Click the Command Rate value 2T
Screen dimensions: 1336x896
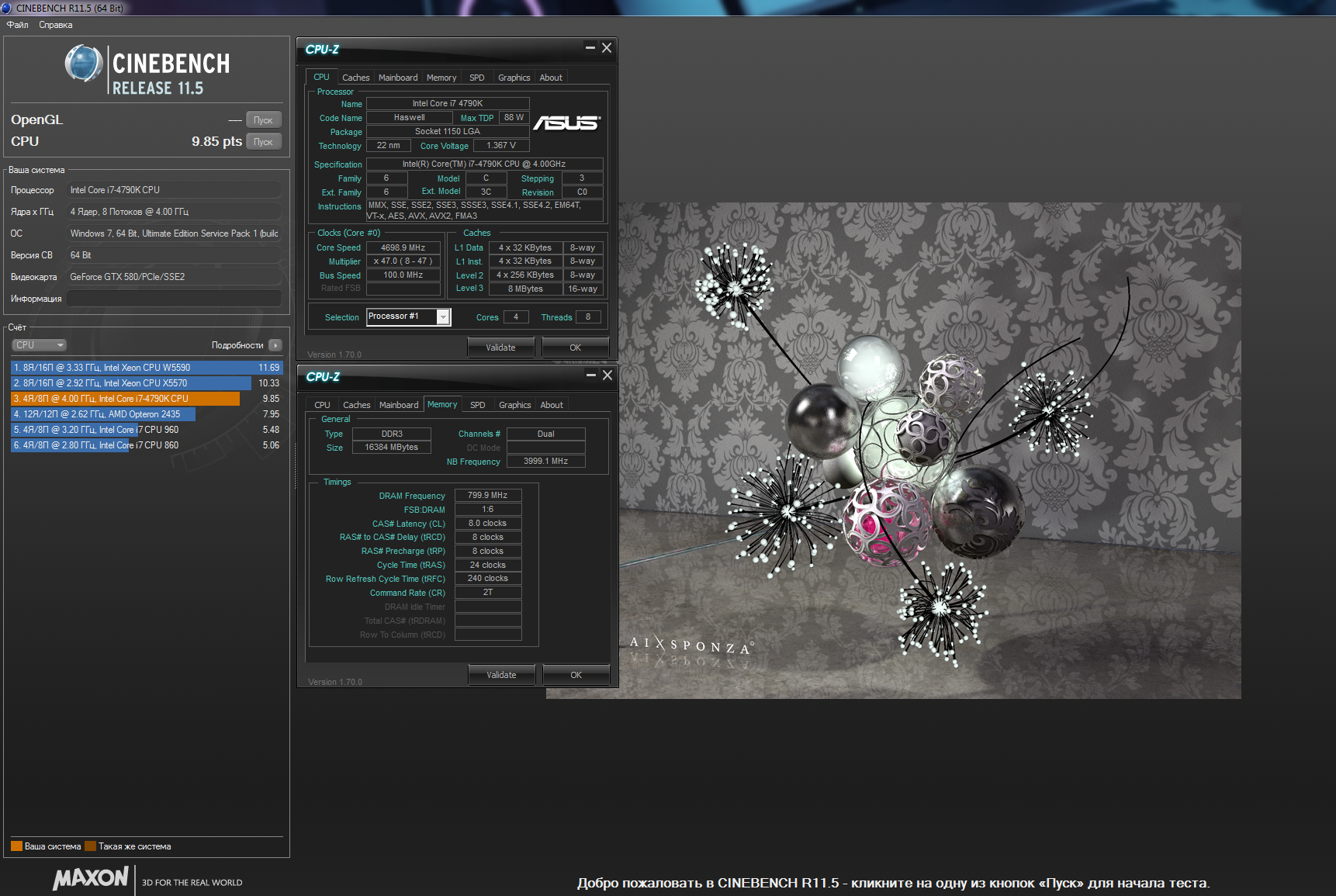[488, 592]
